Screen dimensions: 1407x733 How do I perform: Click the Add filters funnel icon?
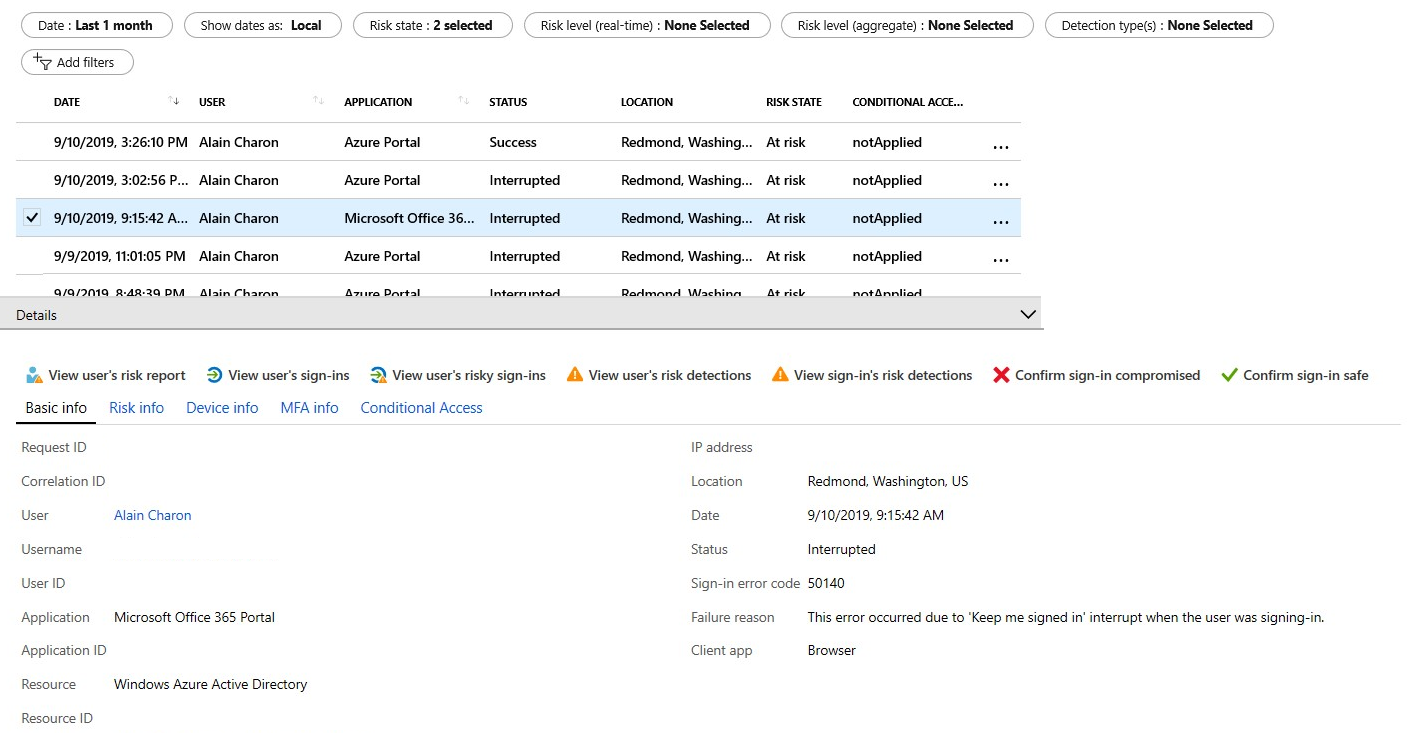(x=42, y=62)
